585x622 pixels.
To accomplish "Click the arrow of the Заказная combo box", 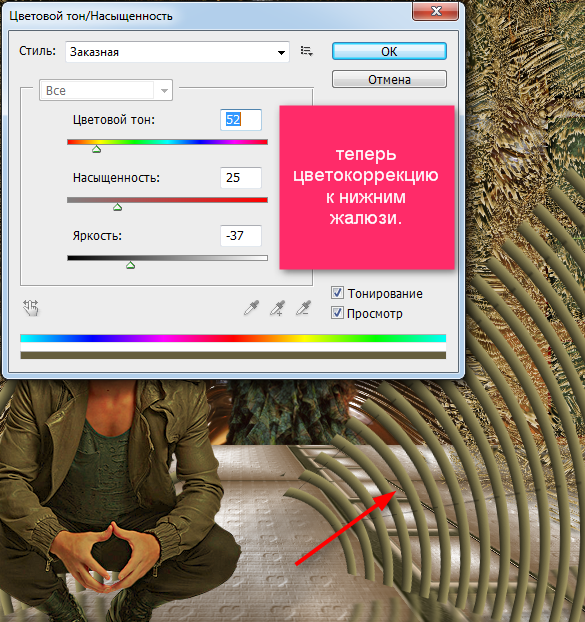I will [x=281, y=52].
